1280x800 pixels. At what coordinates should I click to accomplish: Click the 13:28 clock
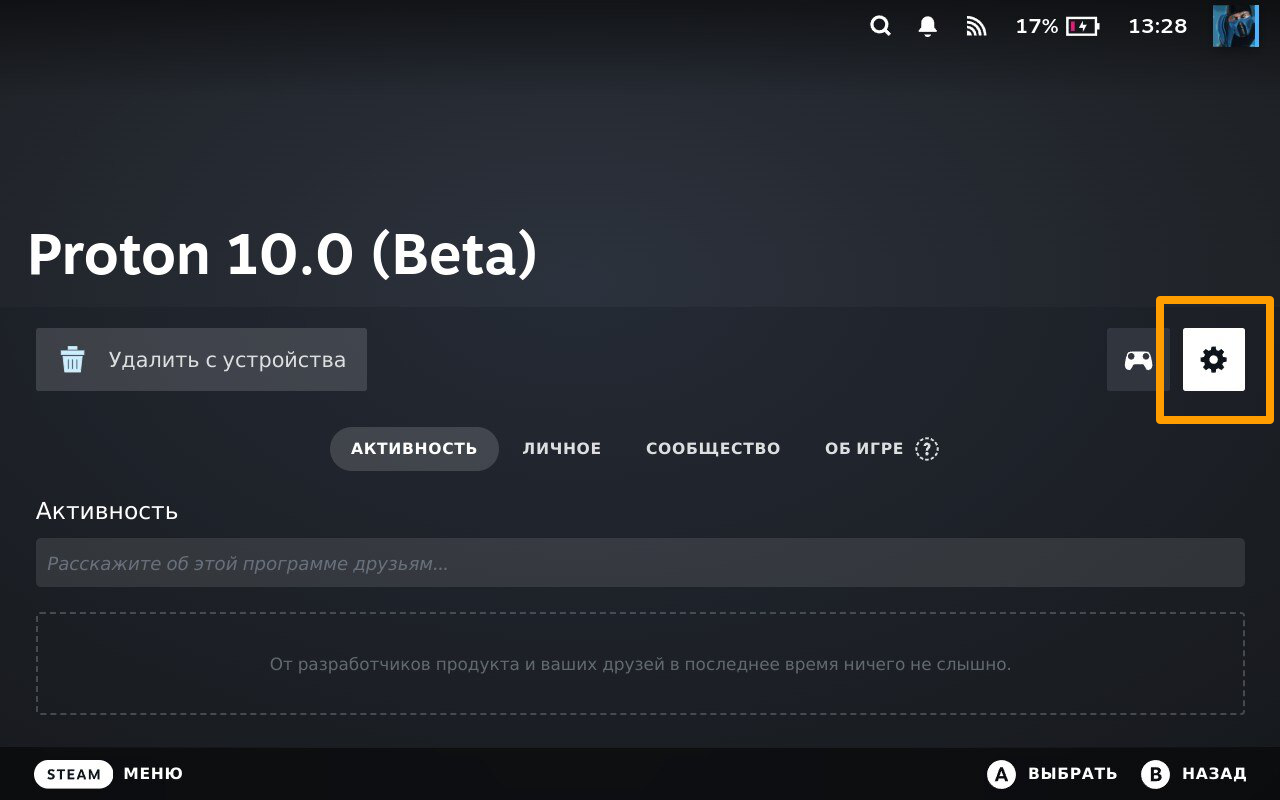[1157, 27]
